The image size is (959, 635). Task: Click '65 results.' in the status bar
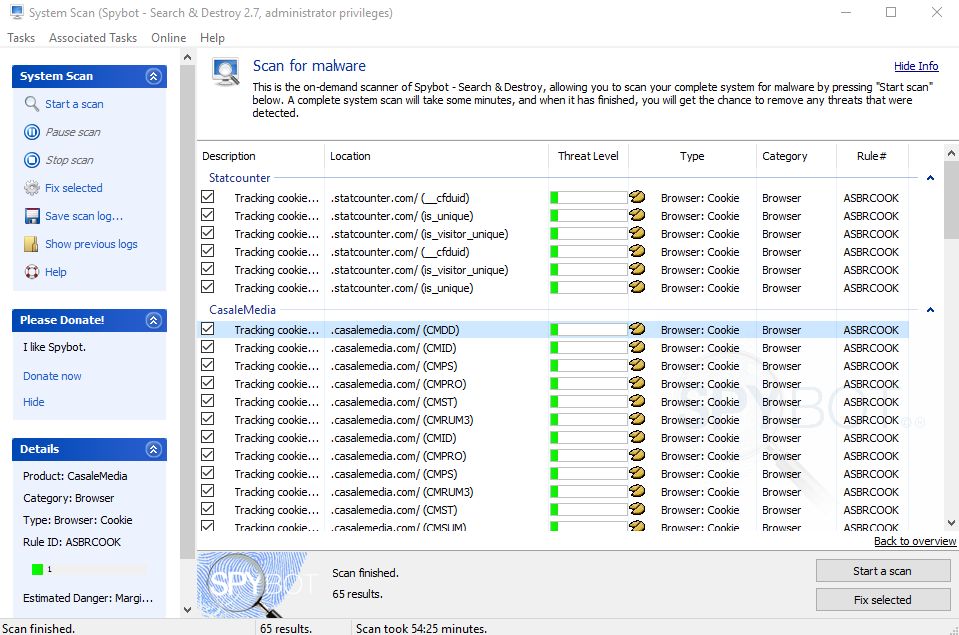(x=286, y=629)
